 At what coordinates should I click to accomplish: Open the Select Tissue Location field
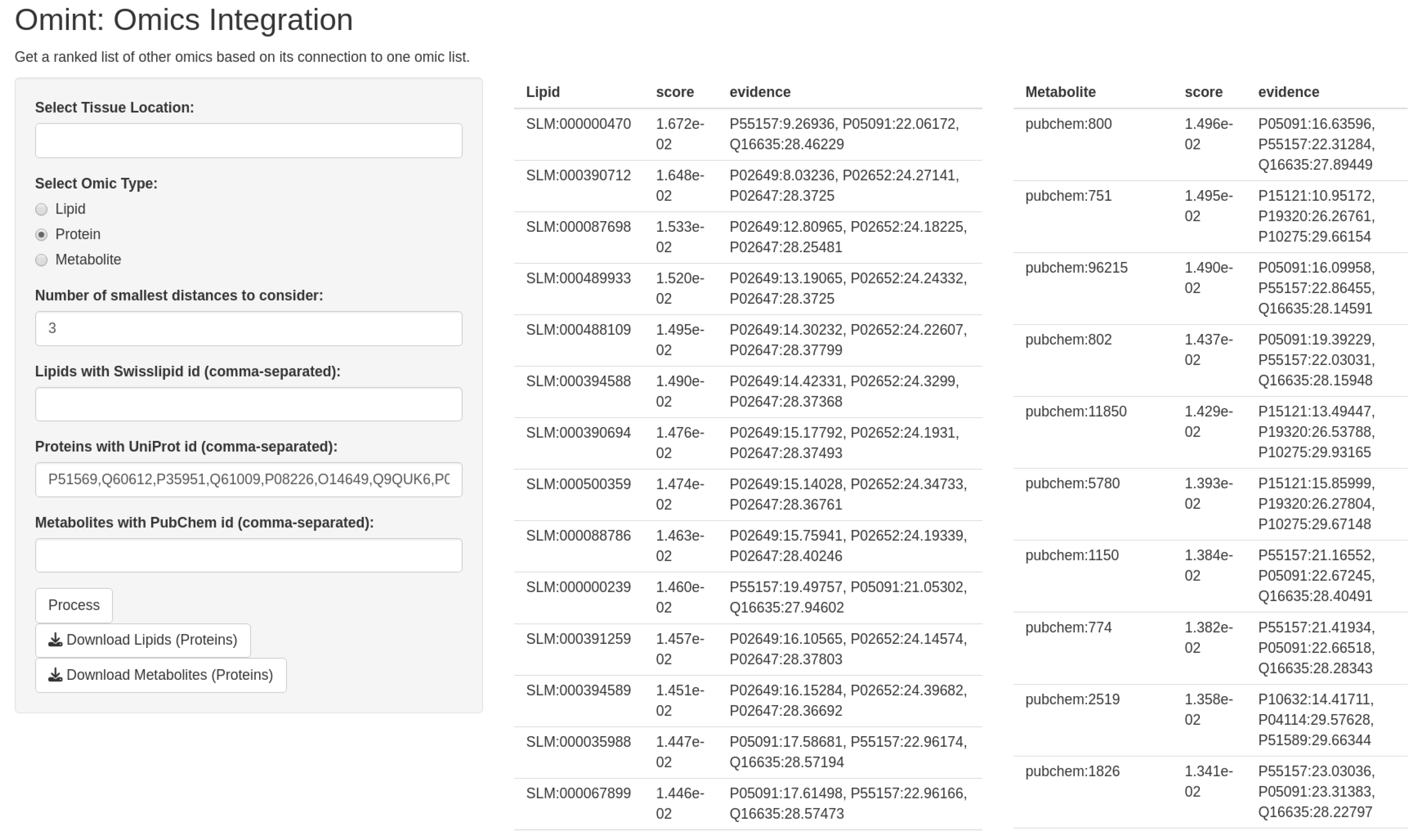coord(248,140)
